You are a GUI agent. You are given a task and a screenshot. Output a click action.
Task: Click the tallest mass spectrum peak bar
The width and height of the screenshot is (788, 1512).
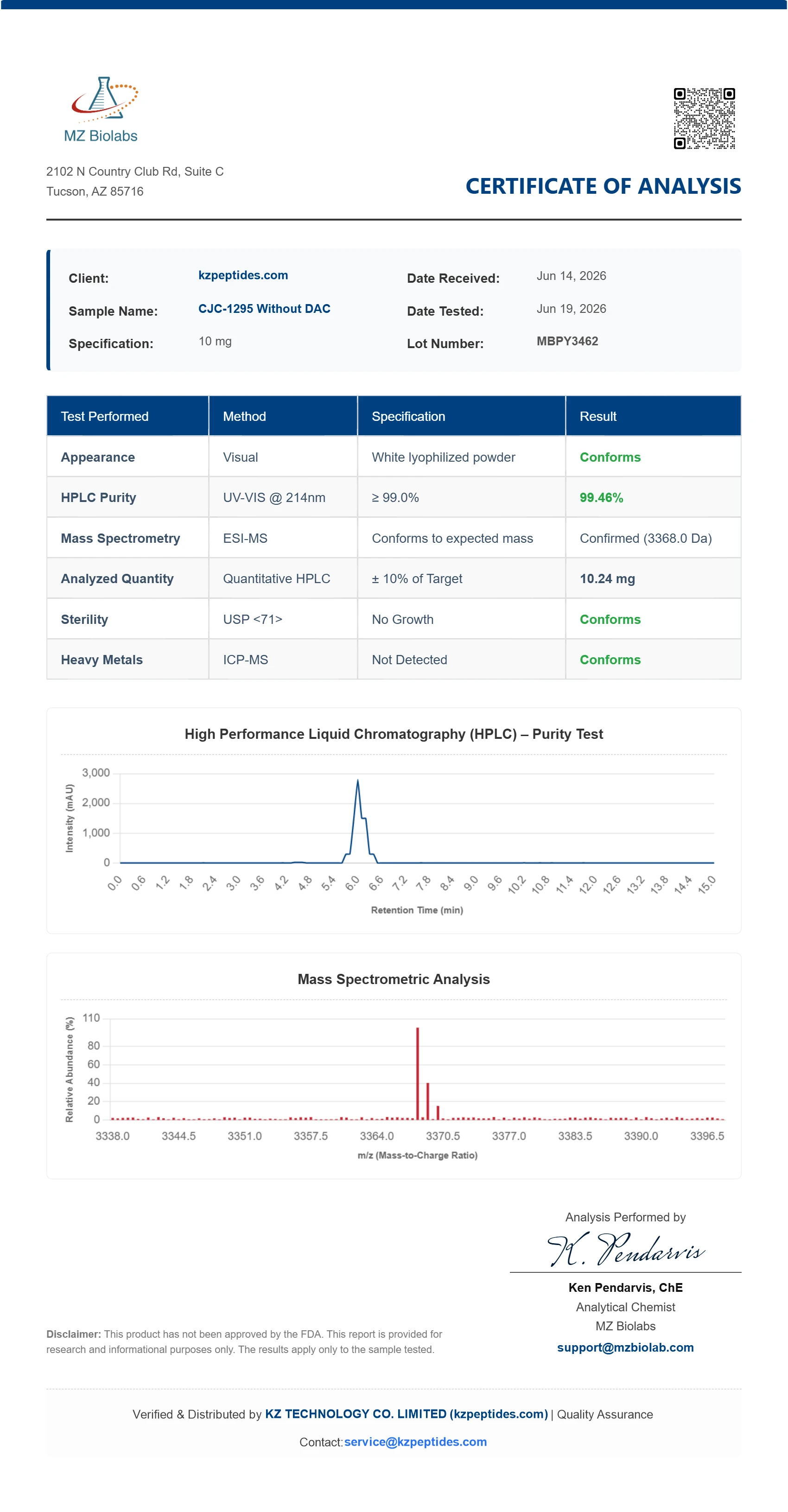(418, 1073)
